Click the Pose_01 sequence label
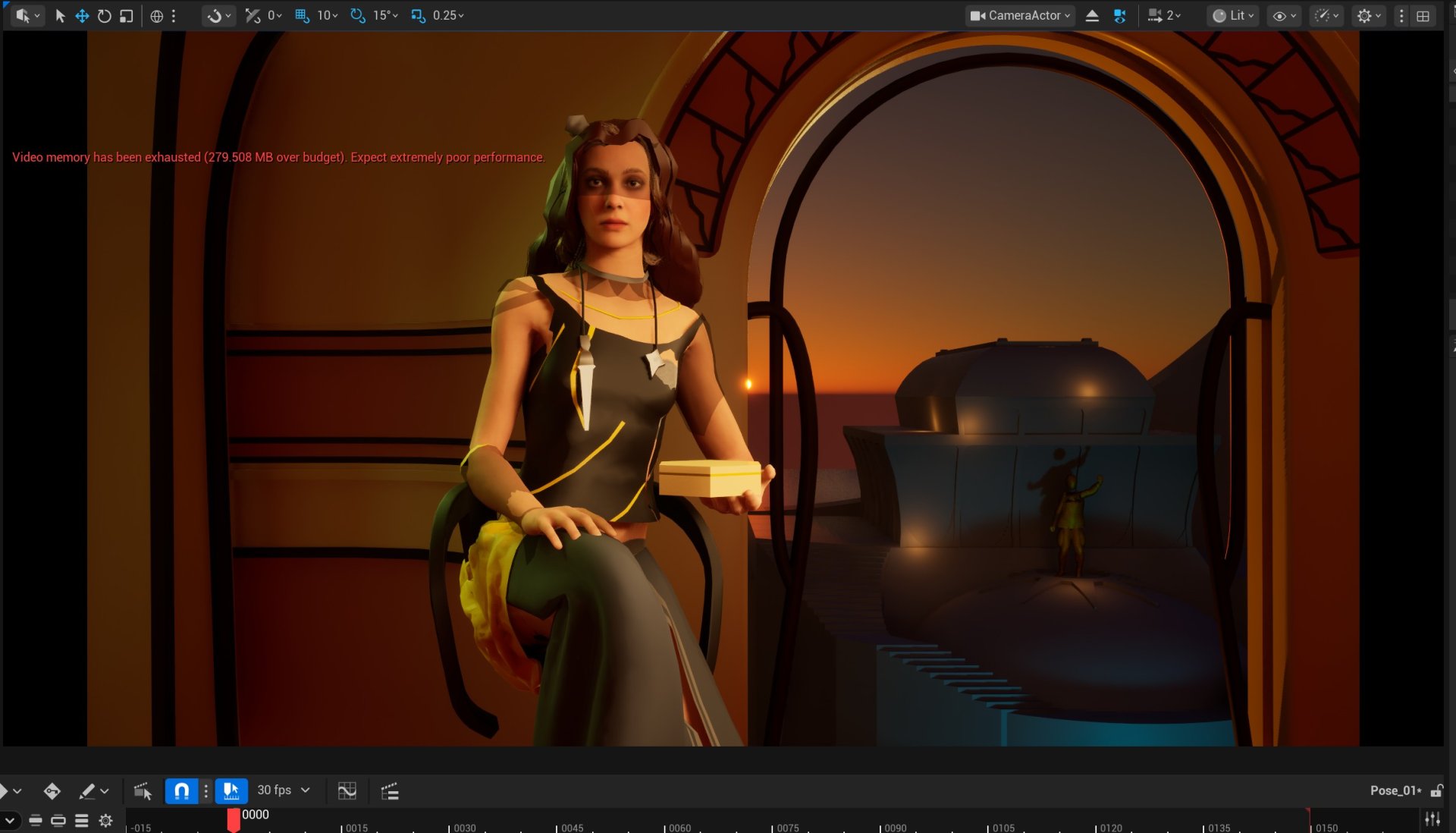 1395,791
